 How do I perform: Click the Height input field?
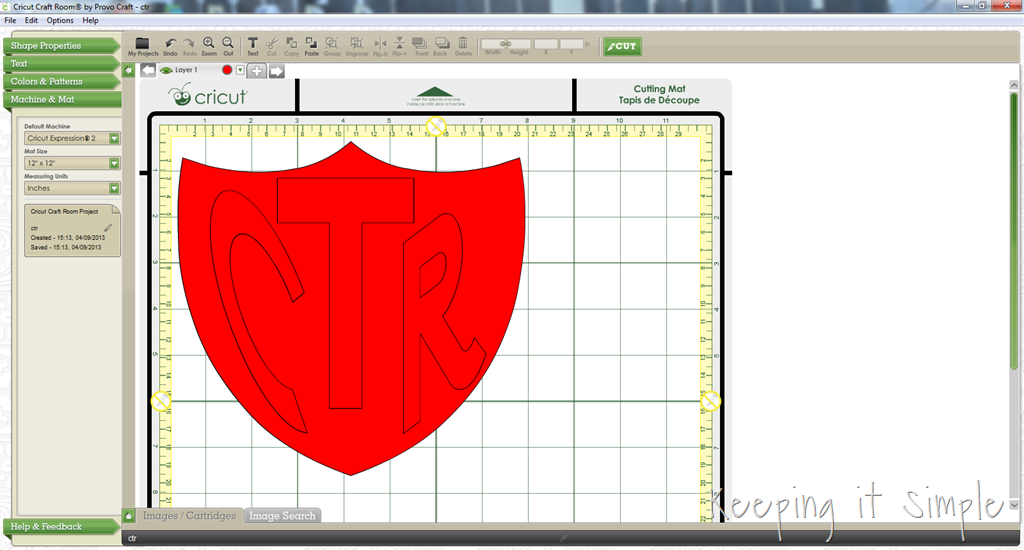coord(520,44)
